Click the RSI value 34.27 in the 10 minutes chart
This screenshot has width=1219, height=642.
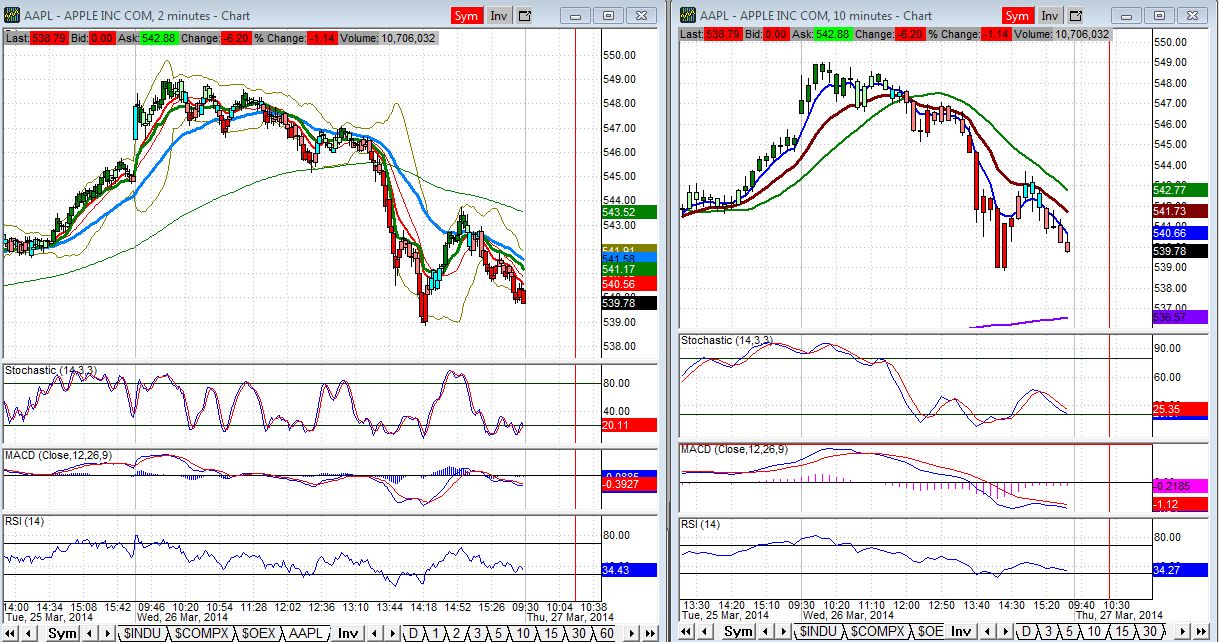click(1180, 571)
